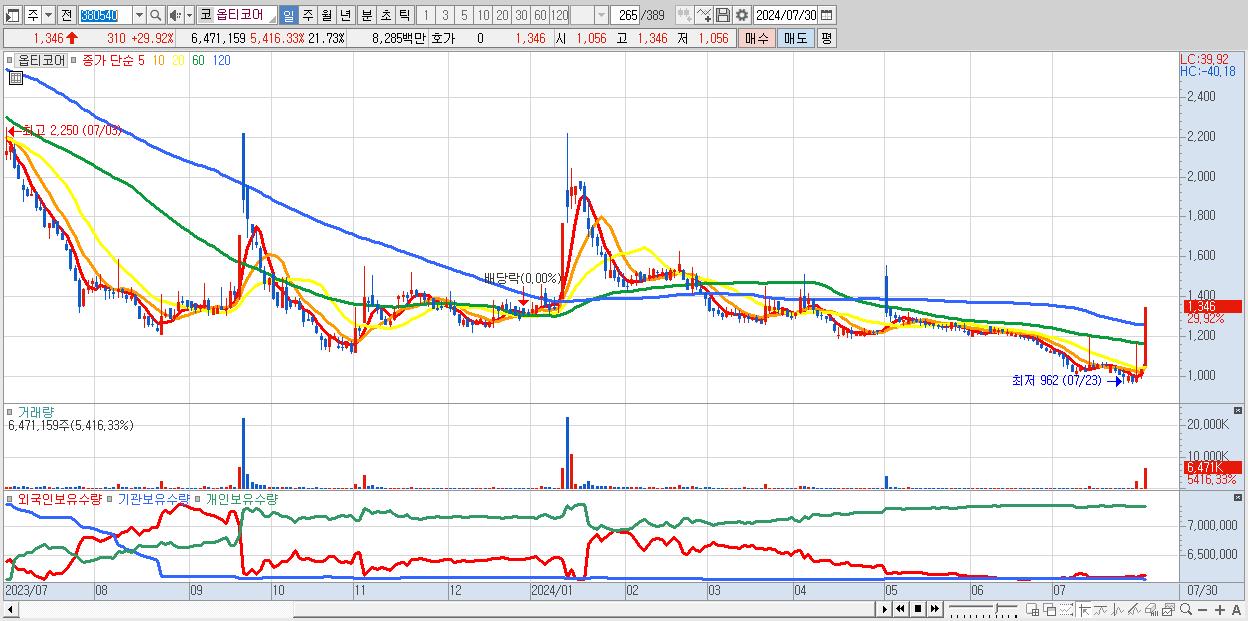The width and height of the screenshot is (1248, 621).
Task: Click the small box beside 옵티코어 legend
Action: pos(11,60)
